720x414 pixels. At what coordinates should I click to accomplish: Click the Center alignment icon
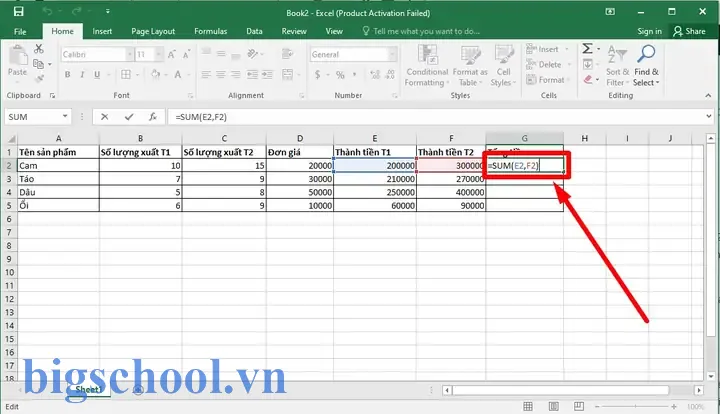[221, 74]
